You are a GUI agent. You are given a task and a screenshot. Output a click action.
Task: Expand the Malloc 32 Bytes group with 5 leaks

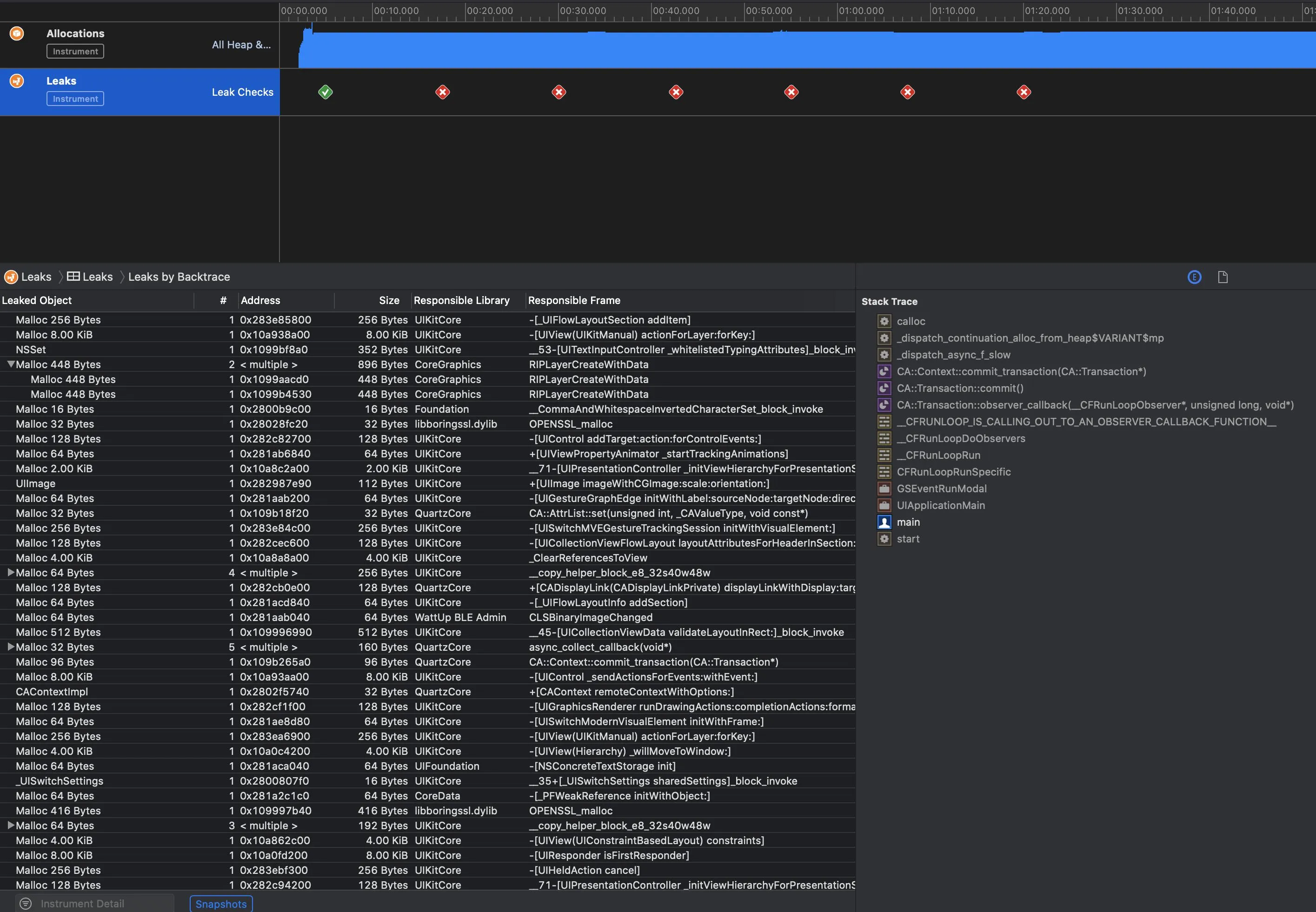10,647
